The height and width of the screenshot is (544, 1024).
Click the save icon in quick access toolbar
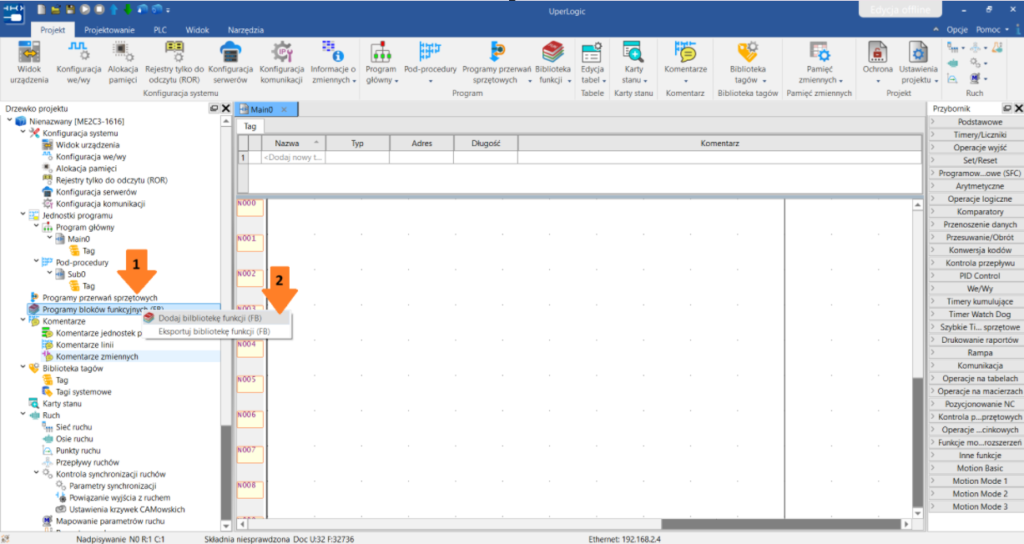(x=70, y=9)
